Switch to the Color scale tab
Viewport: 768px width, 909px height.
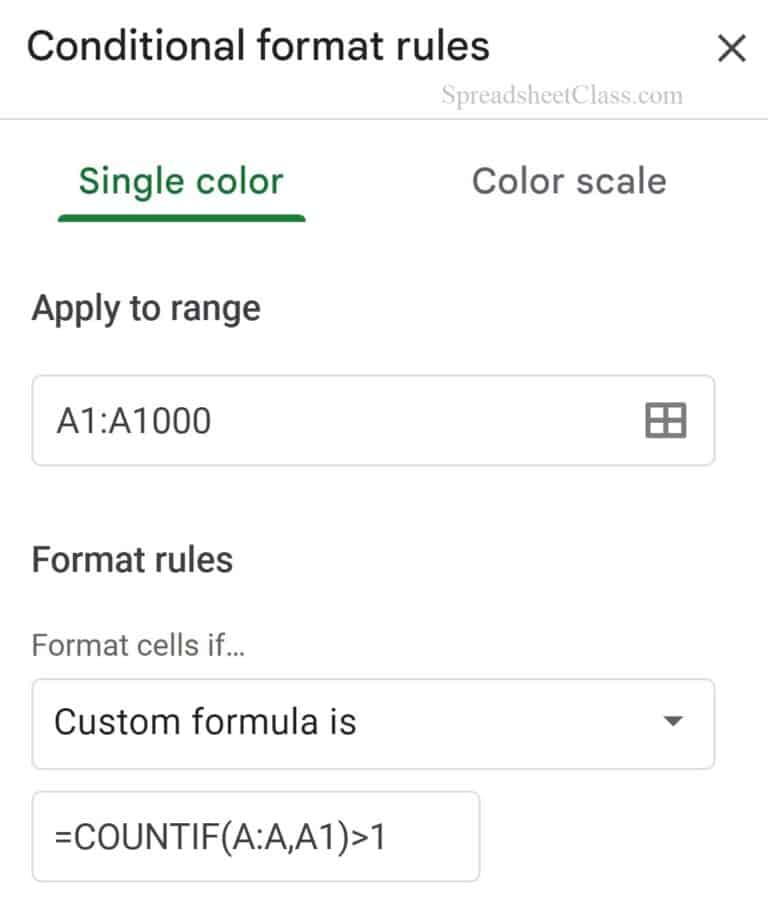[570, 182]
